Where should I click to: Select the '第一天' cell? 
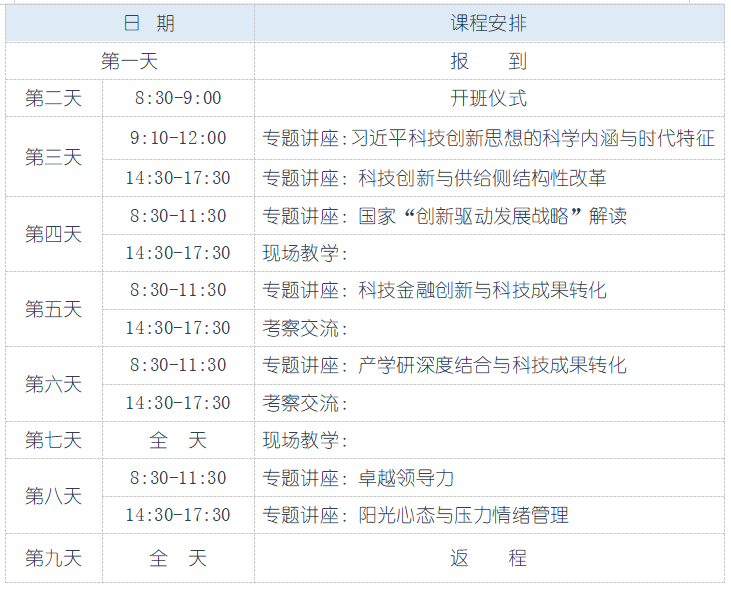(130, 61)
